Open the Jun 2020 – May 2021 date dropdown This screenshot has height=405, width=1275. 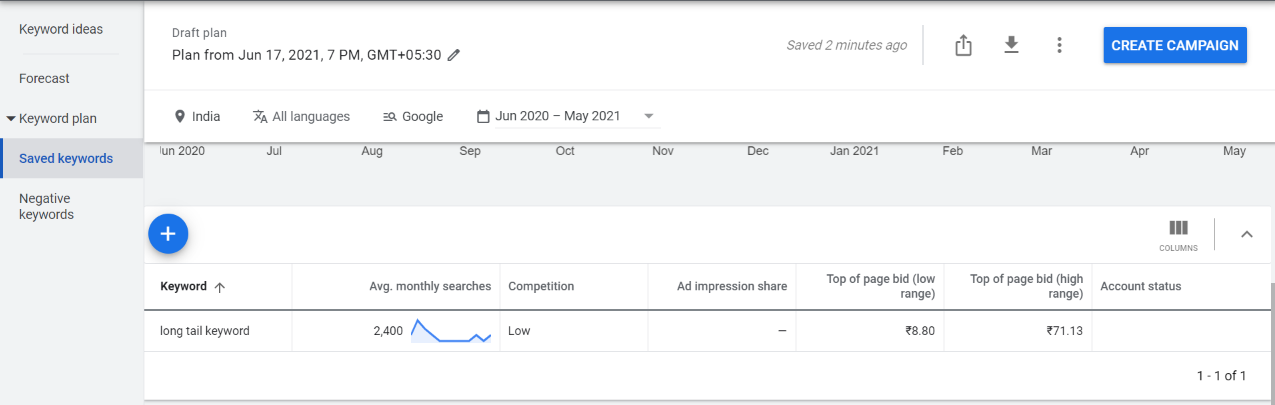[566, 116]
